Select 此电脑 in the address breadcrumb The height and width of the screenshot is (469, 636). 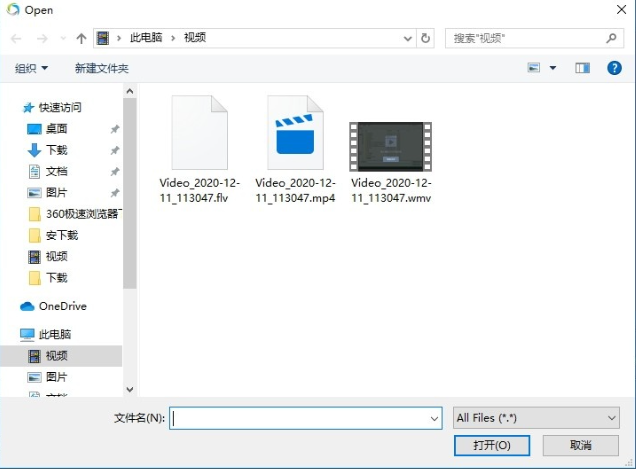pos(146,38)
